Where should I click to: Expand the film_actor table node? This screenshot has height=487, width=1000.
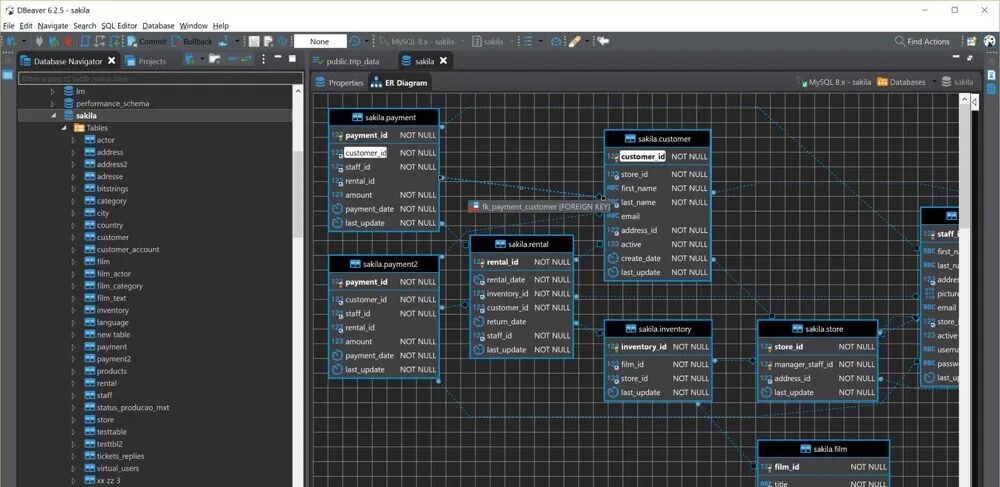73,273
